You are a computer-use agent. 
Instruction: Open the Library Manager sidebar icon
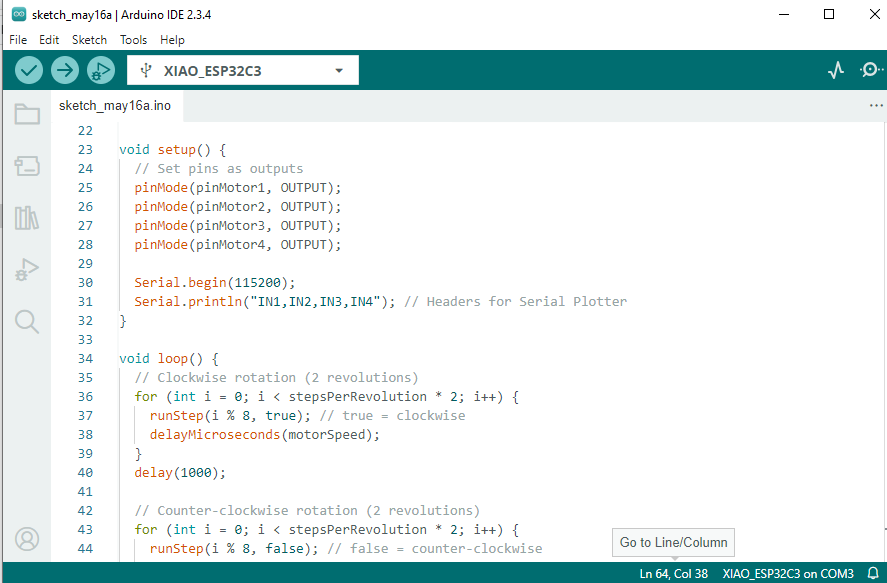pyautogui.click(x=27, y=217)
